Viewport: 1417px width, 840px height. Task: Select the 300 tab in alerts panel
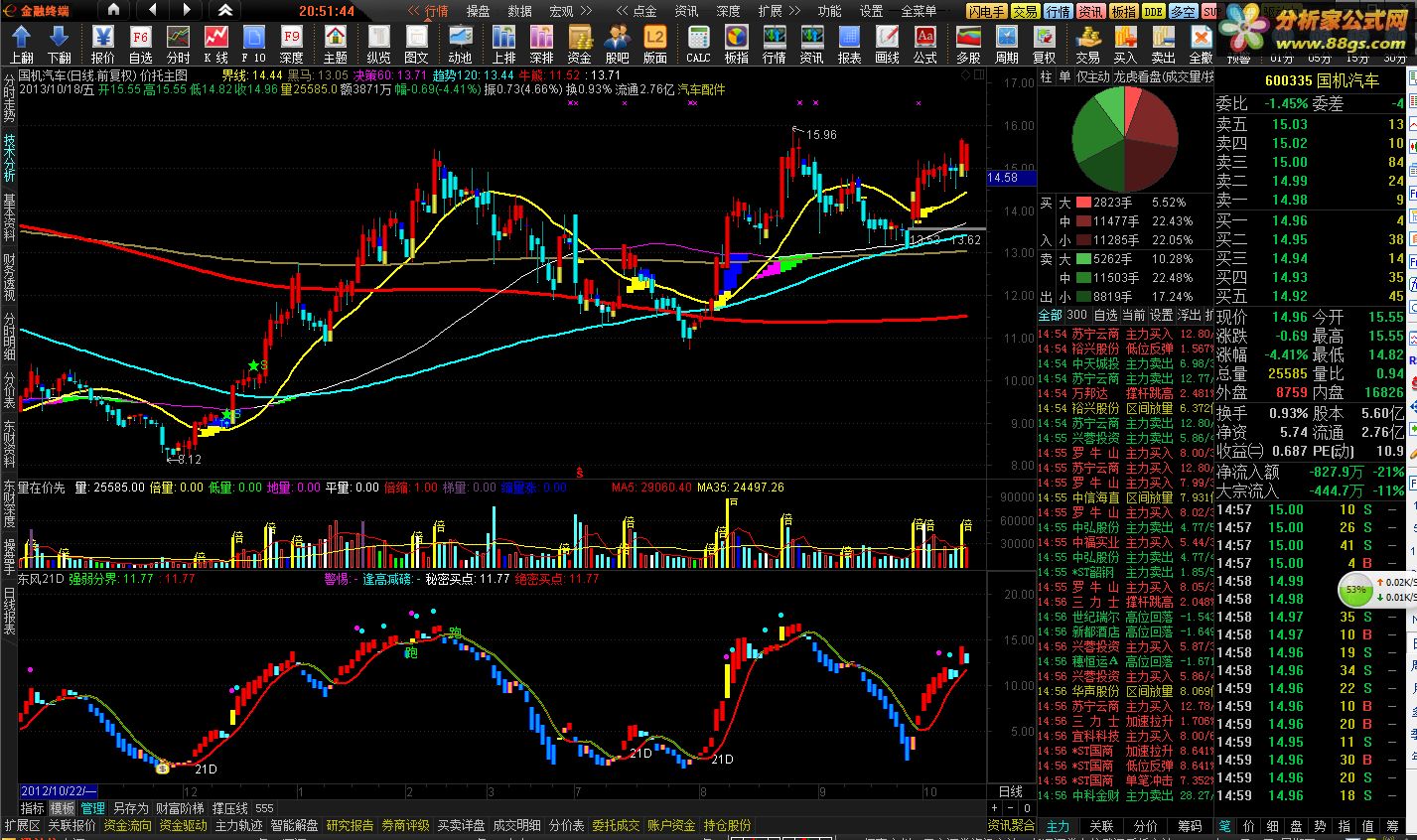pos(1076,315)
